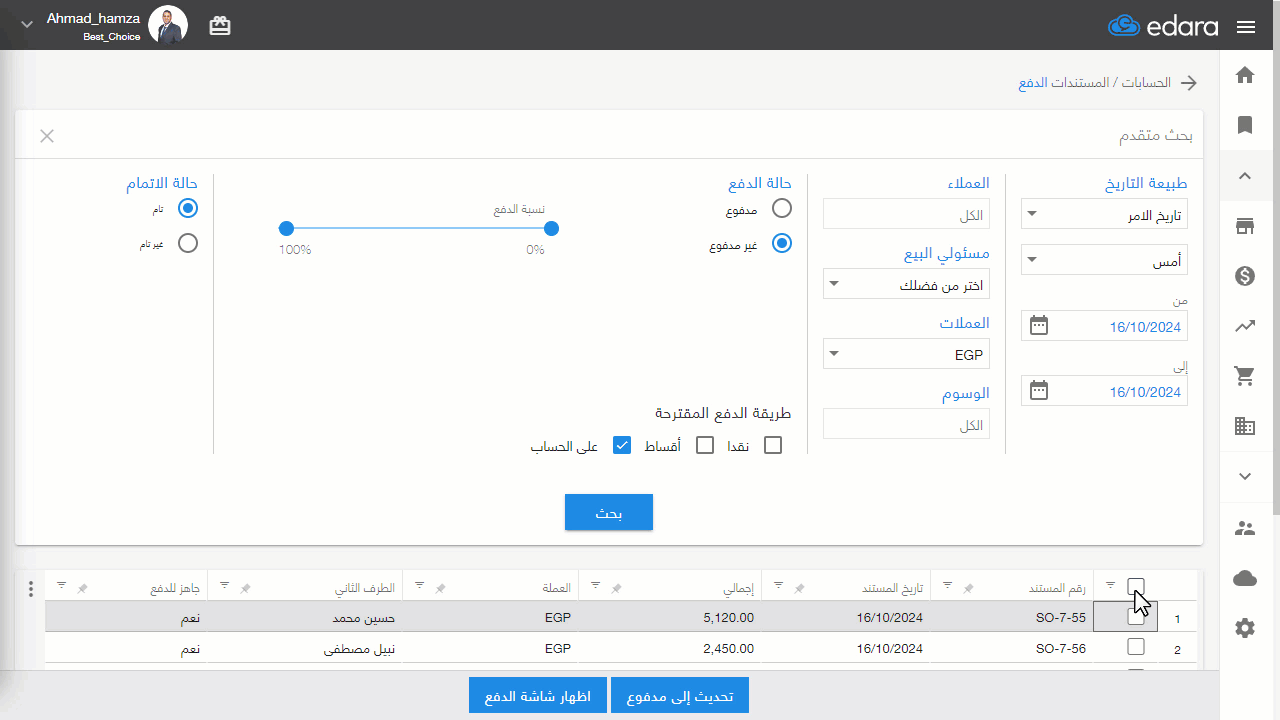This screenshot has width=1280, height=720.
Task: Open the تاريخ الامر dropdown
Action: pyautogui.click(x=1104, y=214)
